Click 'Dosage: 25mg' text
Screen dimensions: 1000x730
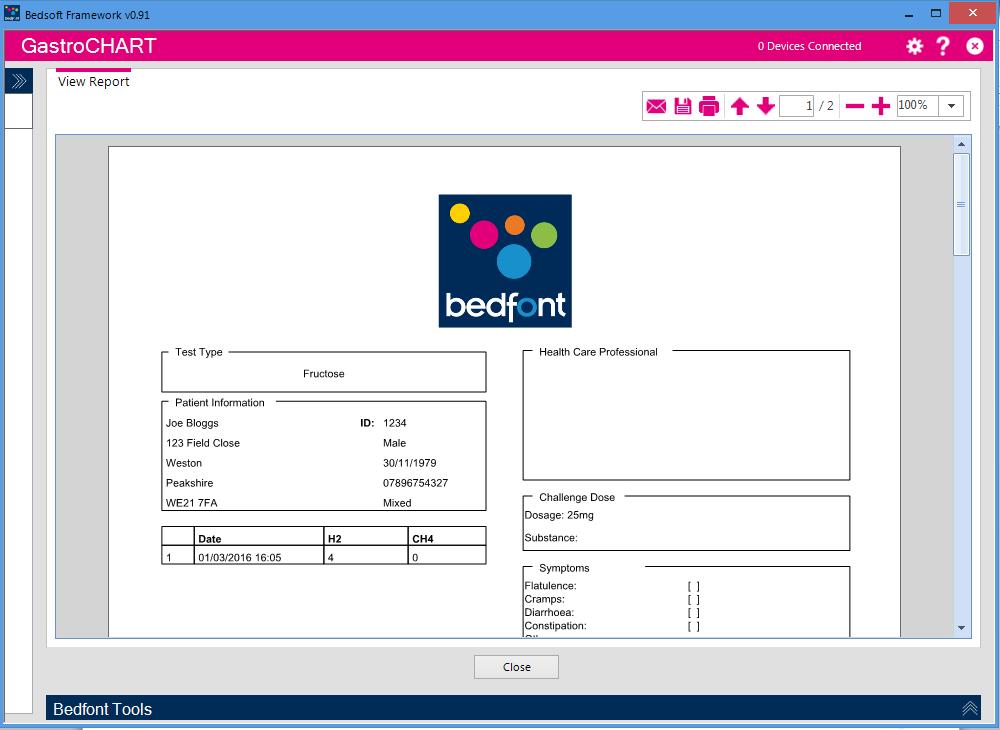tap(559, 515)
